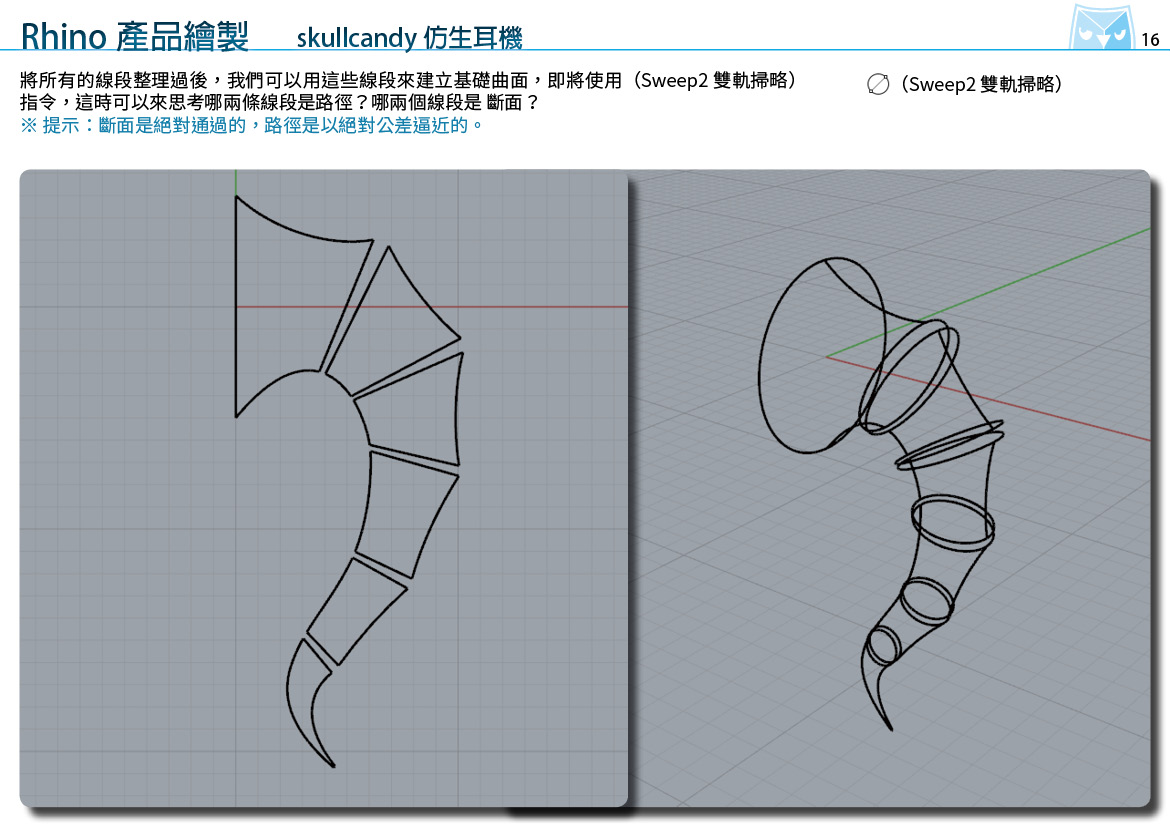Click the Sweep2 command icon
This screenshot has width=1170, height=827.
(x=878, y=84)
